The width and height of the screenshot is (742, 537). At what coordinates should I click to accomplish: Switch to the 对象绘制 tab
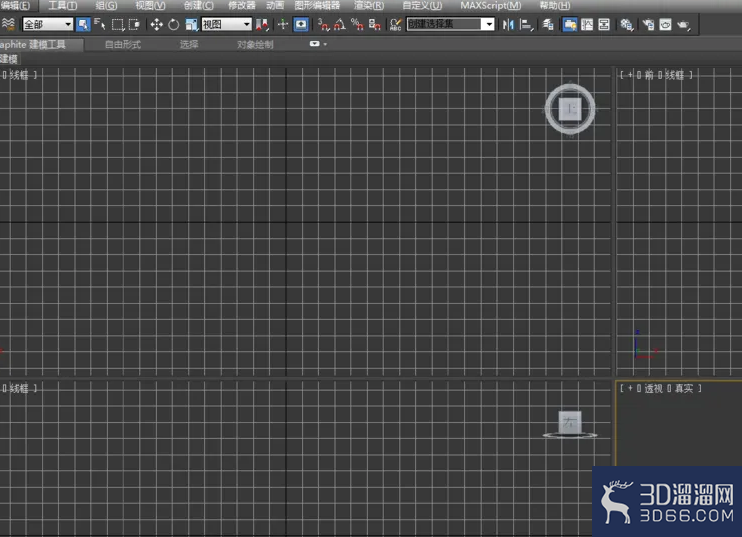255,44
